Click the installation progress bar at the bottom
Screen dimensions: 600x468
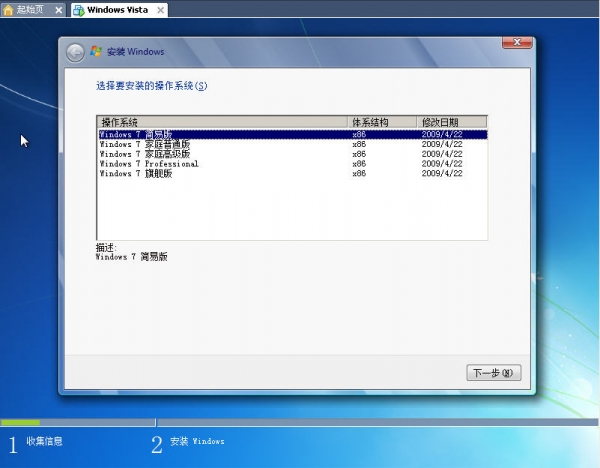[299, 422]
